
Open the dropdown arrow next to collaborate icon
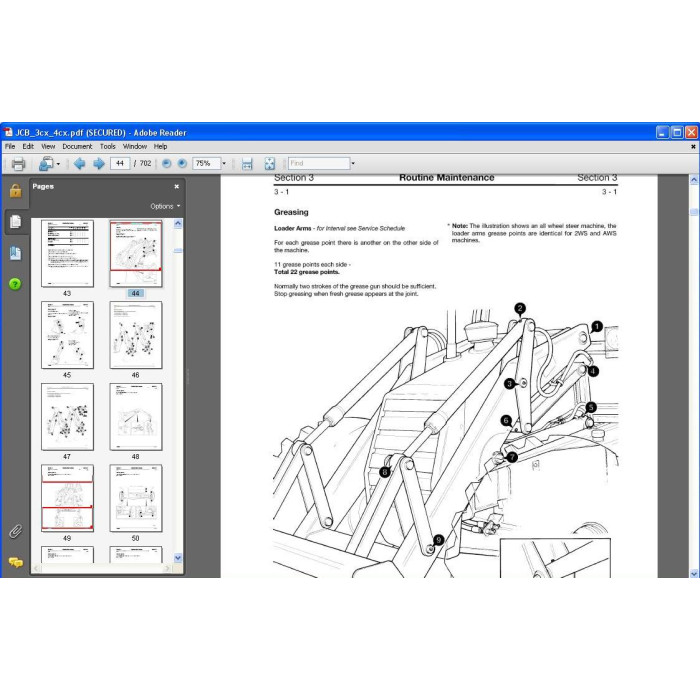(x=58, y=164)
